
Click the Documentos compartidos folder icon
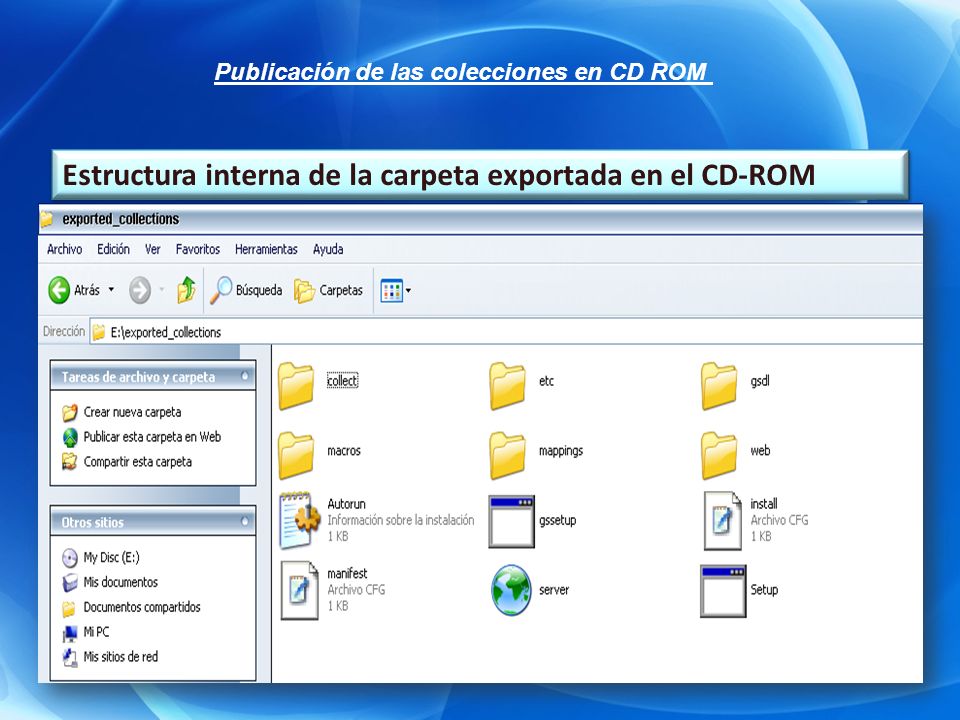(70, 608)
